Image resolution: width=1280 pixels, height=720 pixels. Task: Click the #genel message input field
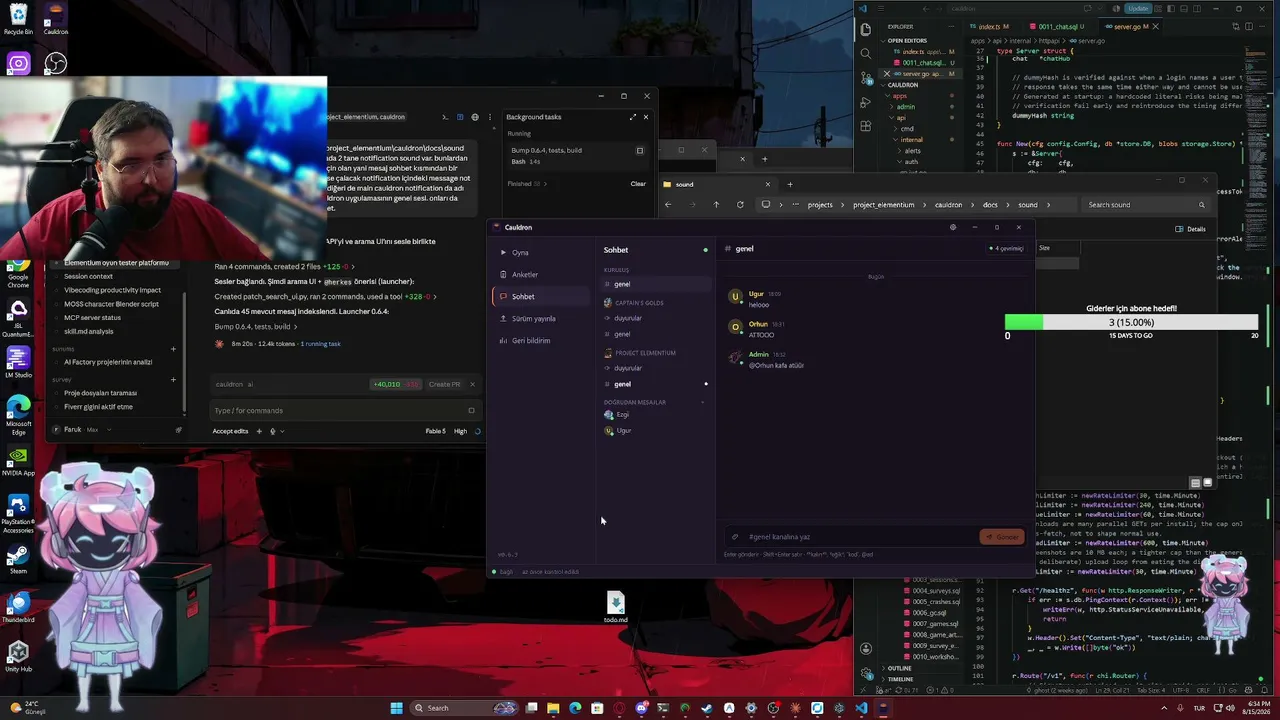coord(860,537)
